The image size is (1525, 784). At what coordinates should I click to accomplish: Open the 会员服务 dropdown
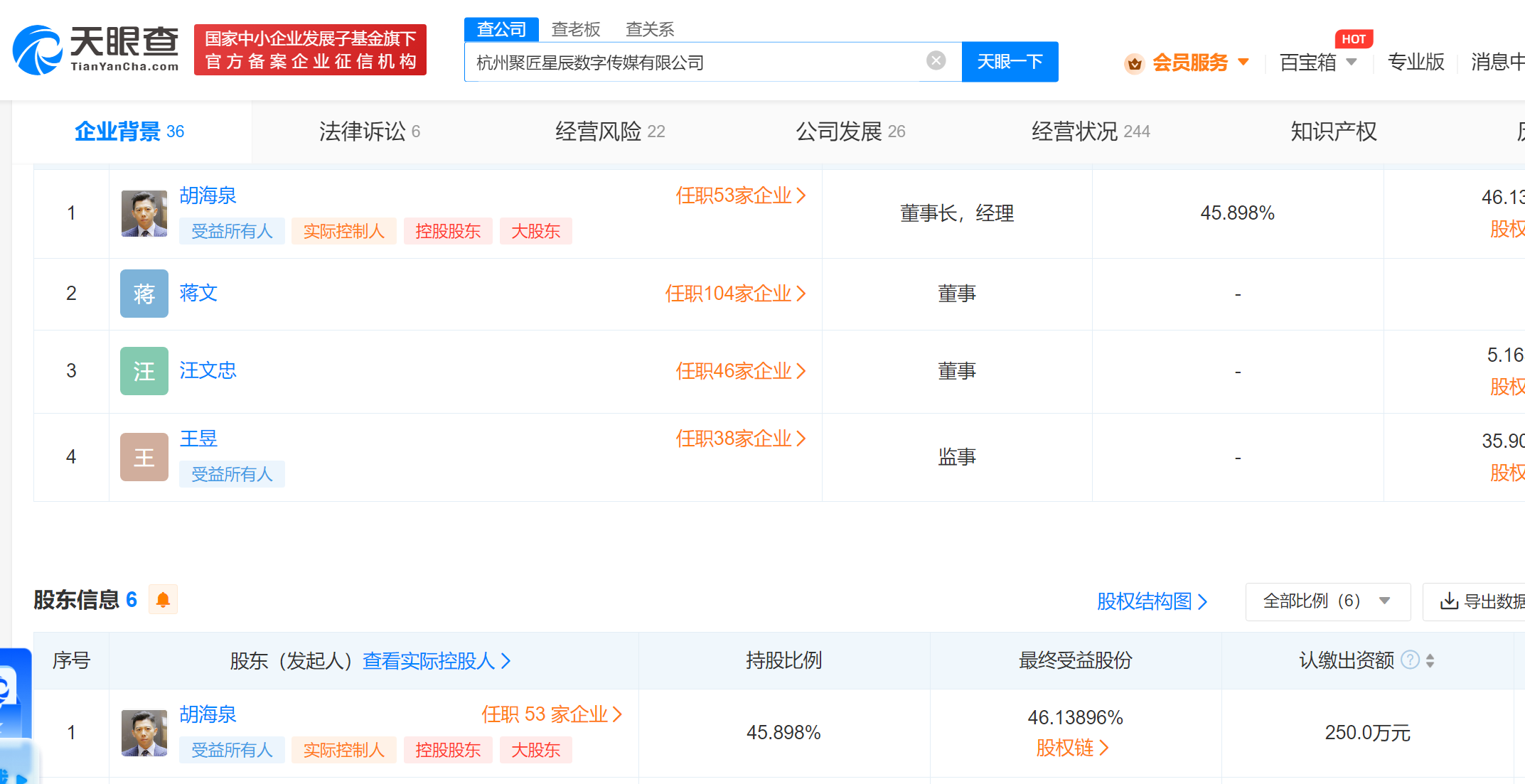1200,63
